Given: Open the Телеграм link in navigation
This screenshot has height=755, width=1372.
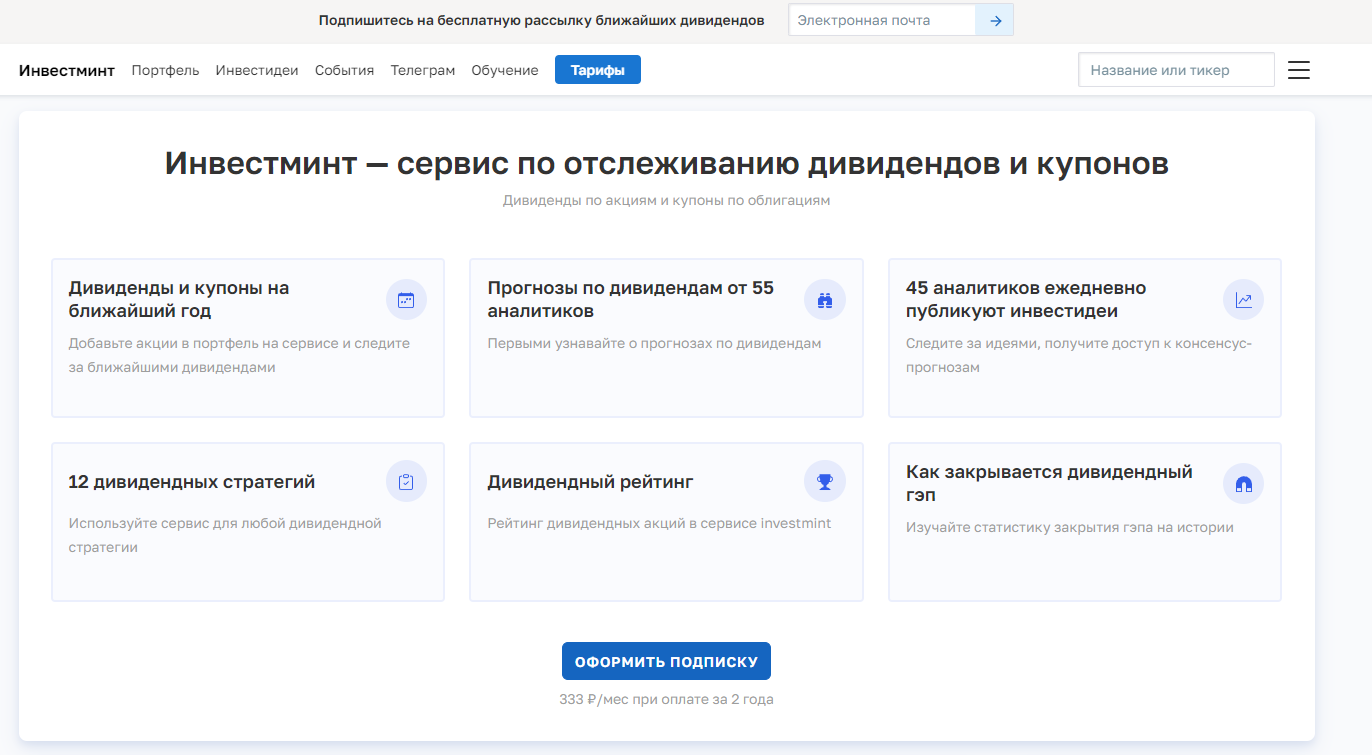Looking at the screenshot, I should pyautogui.click(x=422, y=70).
